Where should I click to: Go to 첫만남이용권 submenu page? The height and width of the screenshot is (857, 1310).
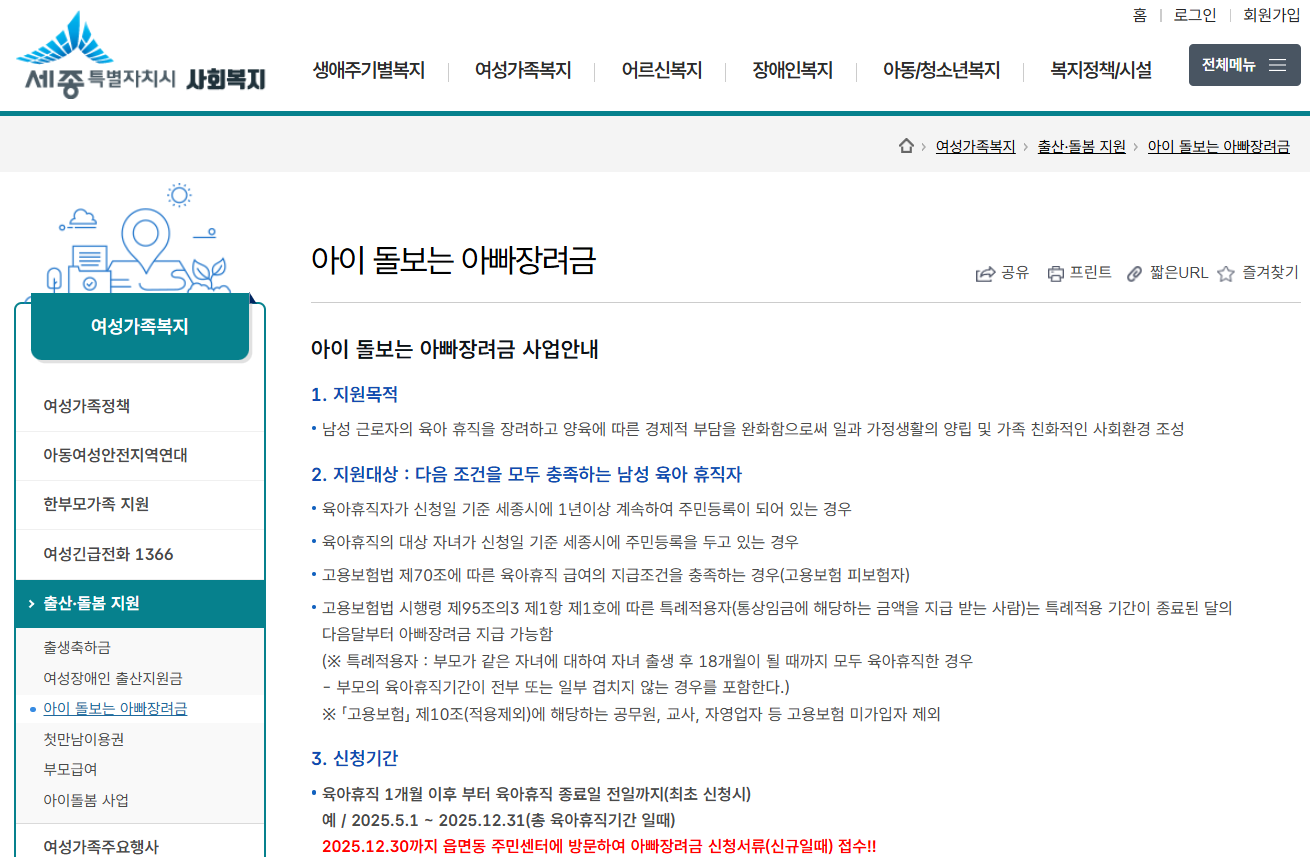[x=84, y=739]
